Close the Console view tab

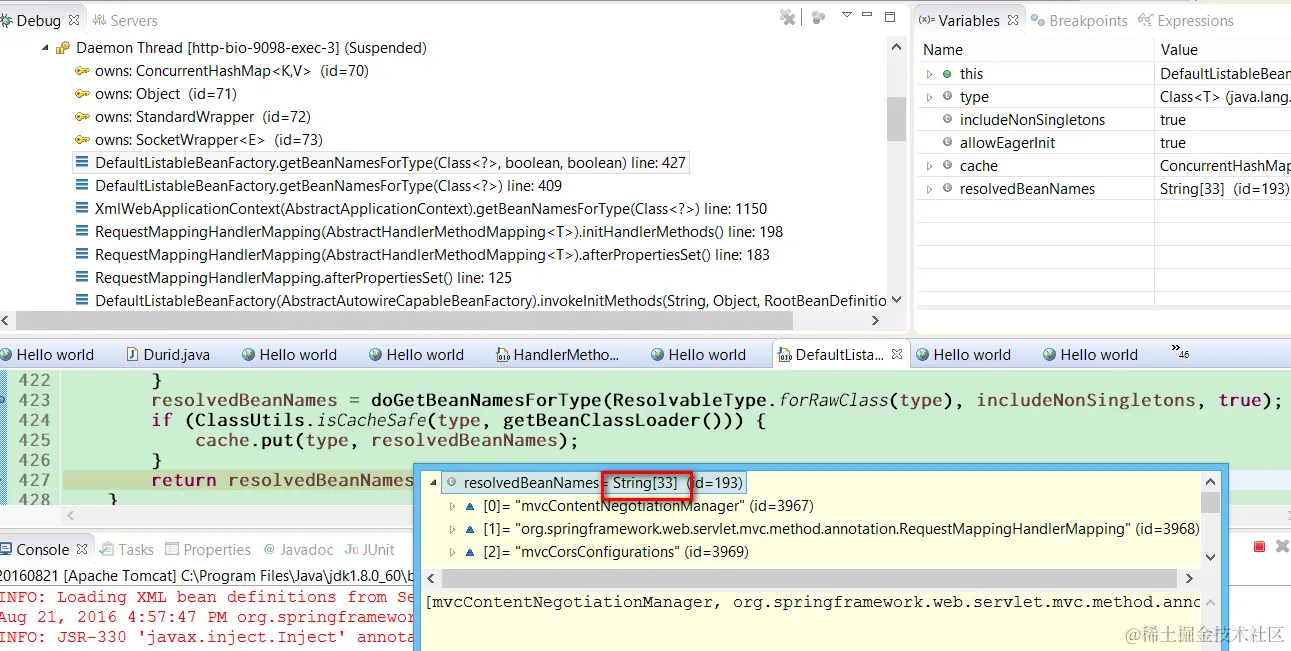tap(82, 549)
